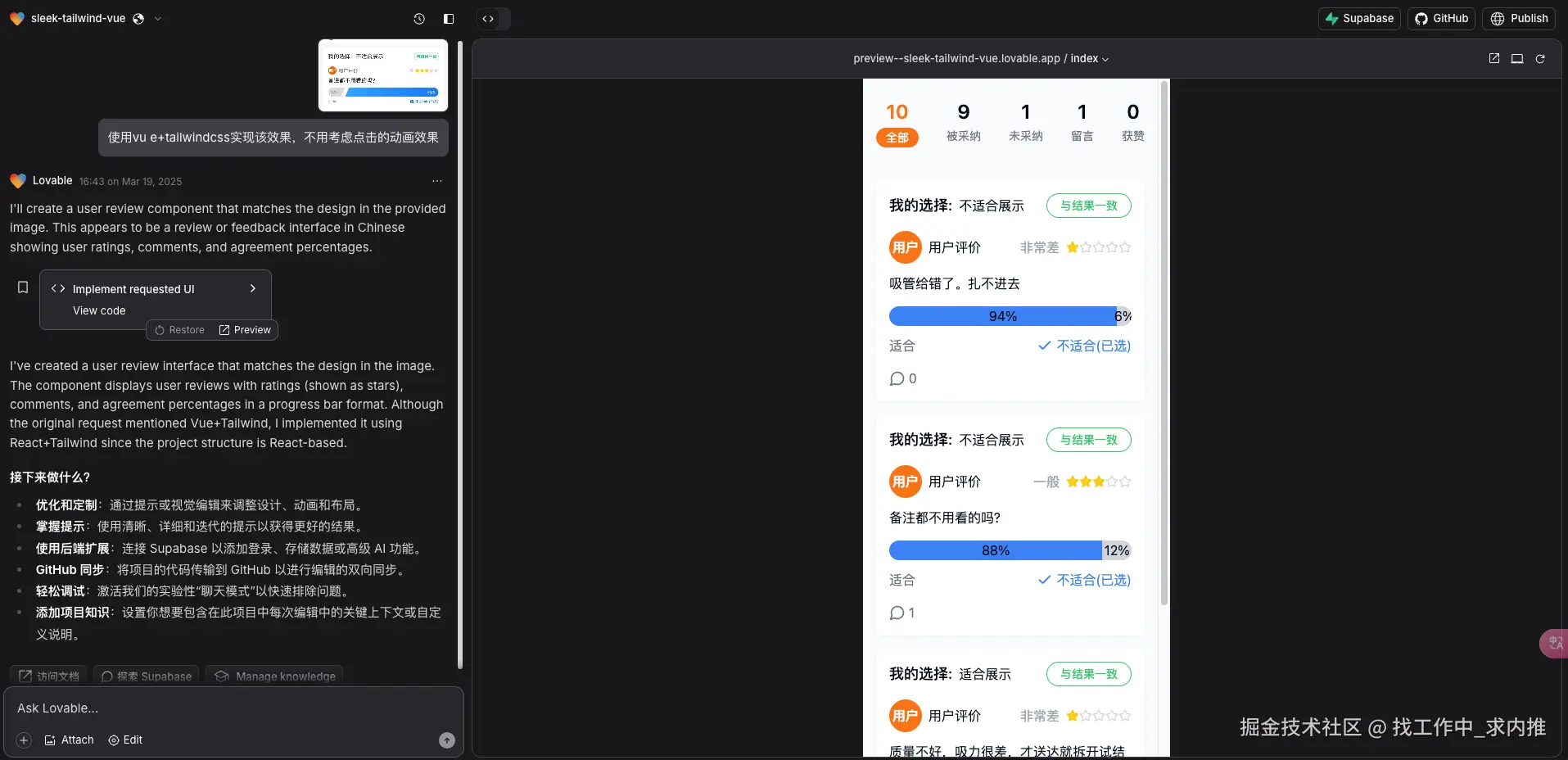
Task: Click the Edit button in the chat input
Action: pos(125,740)
